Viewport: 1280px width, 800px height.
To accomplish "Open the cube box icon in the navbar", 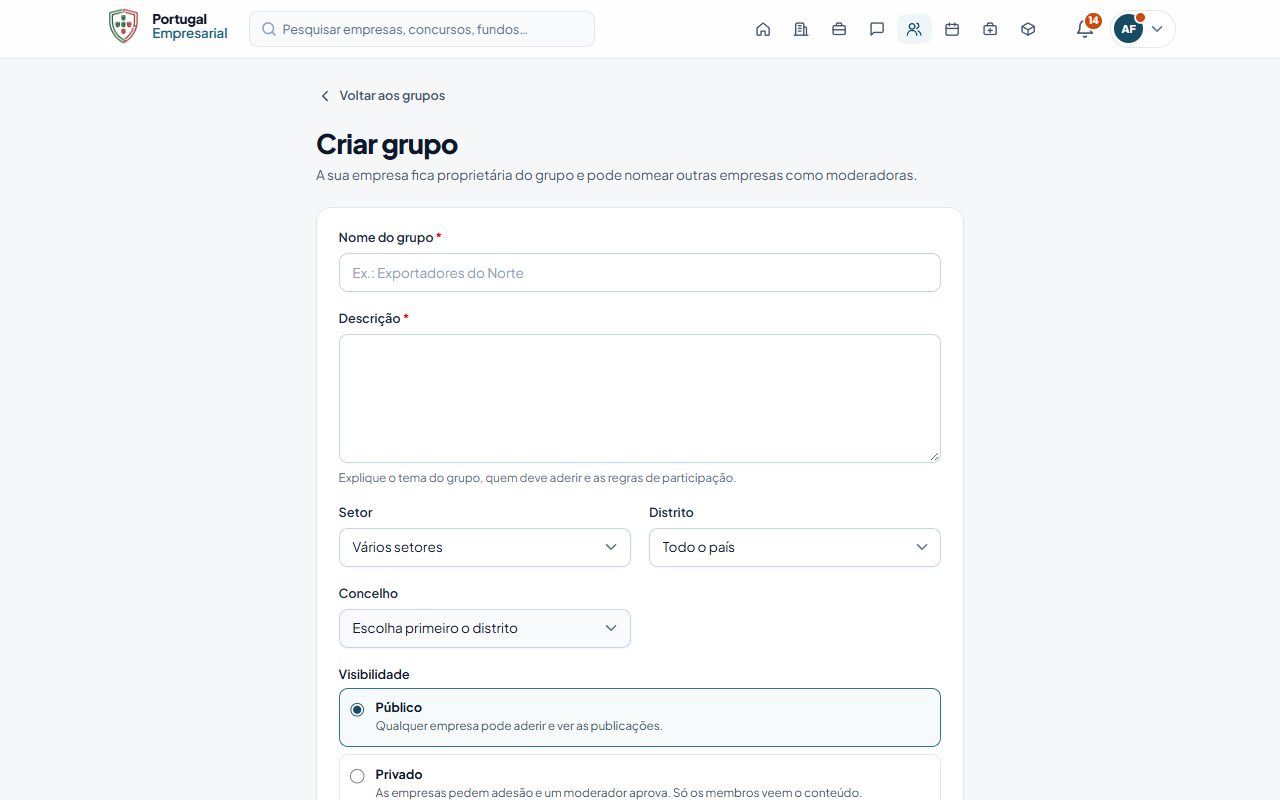I will [x=1028, y=29].
